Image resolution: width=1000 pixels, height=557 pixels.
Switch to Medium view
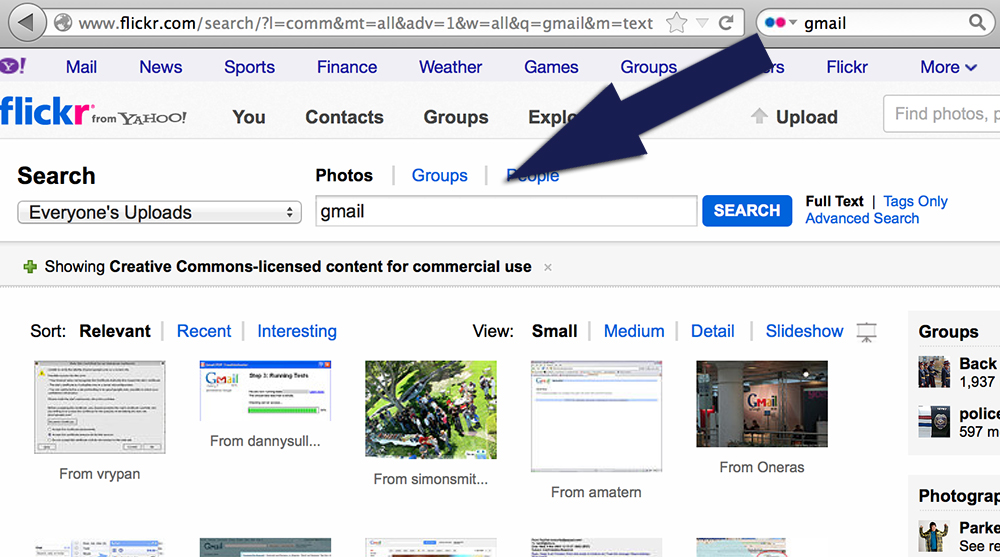[x=634, y=331]
